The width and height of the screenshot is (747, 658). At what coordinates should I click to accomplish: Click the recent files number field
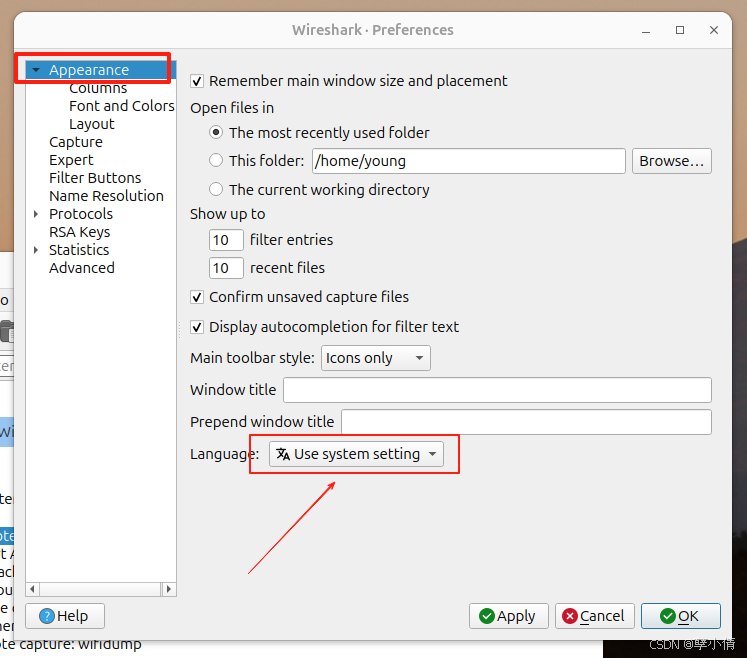coord(226,268)
